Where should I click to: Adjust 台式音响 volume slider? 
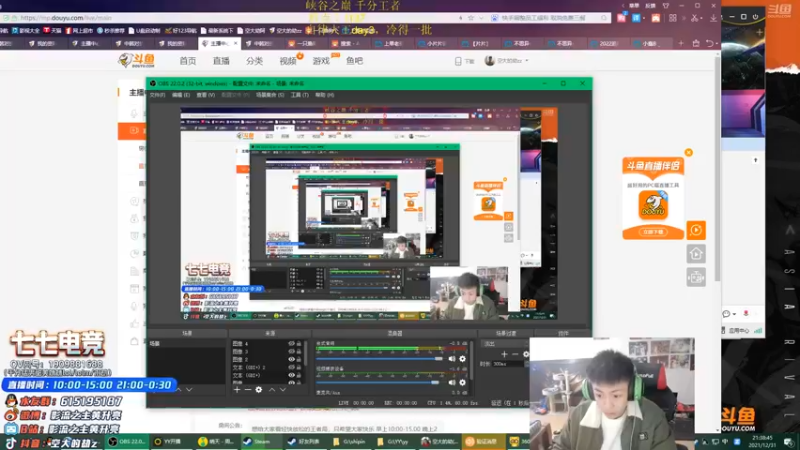(x=380, y=359)
